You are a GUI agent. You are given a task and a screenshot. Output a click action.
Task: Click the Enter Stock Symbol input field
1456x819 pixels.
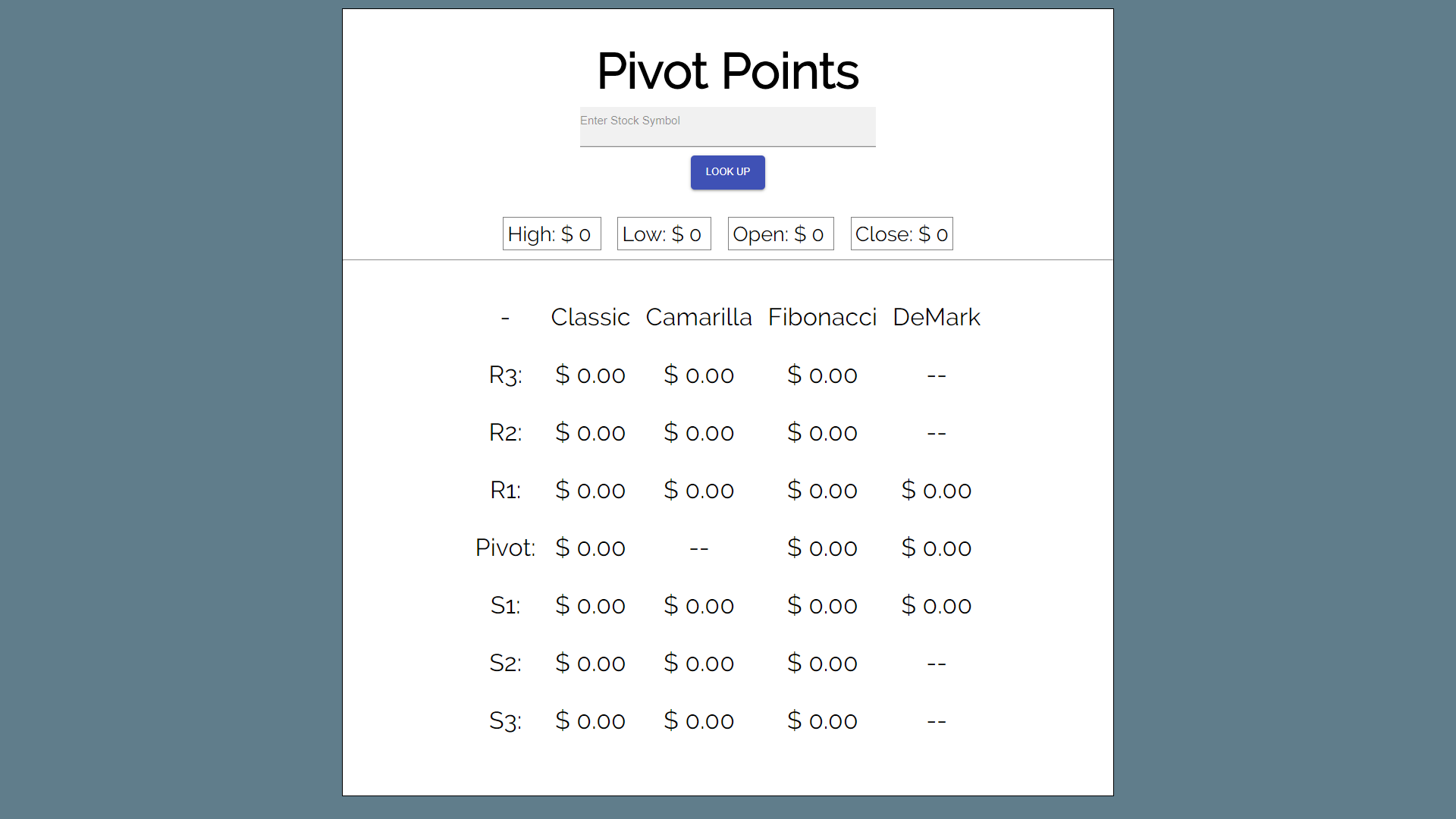[x=727, y=127]
